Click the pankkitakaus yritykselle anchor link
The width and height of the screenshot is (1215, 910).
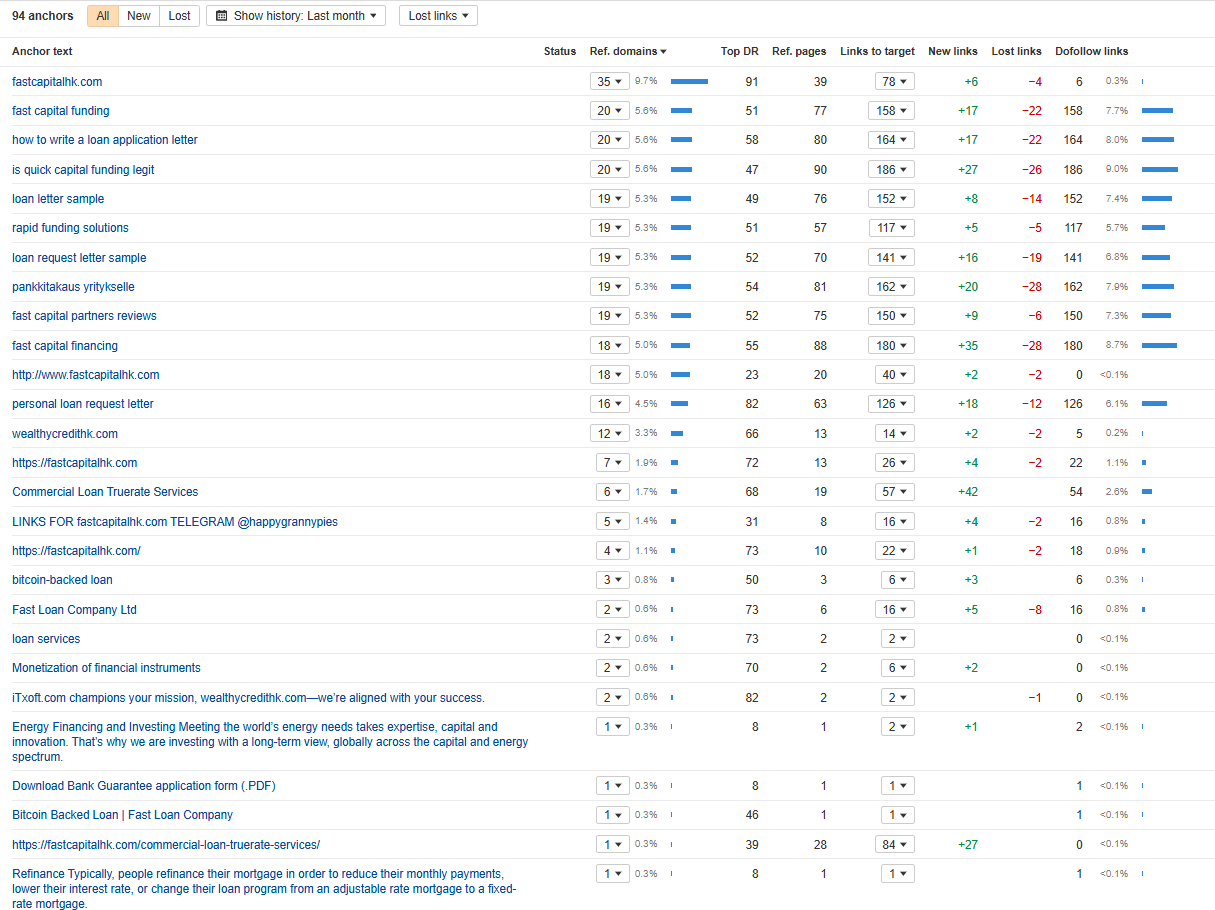73,287
